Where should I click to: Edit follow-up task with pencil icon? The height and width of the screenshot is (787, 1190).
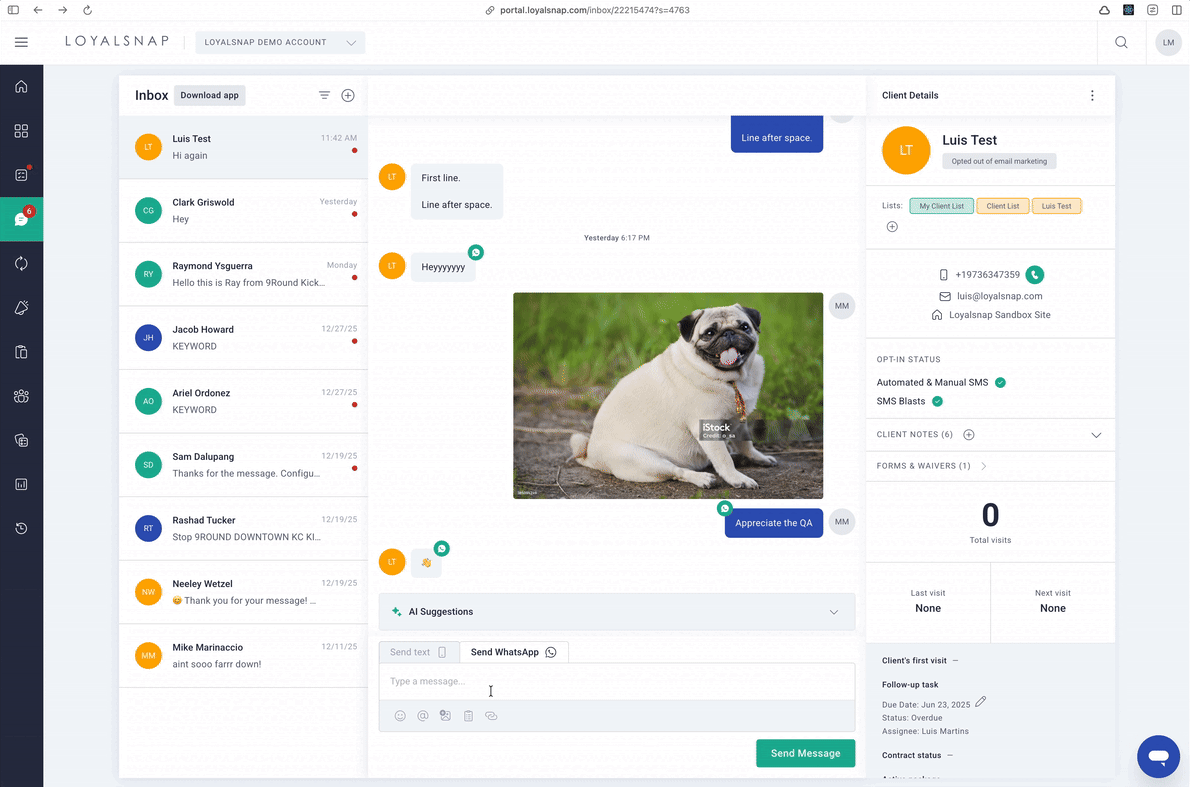[981, 702]
